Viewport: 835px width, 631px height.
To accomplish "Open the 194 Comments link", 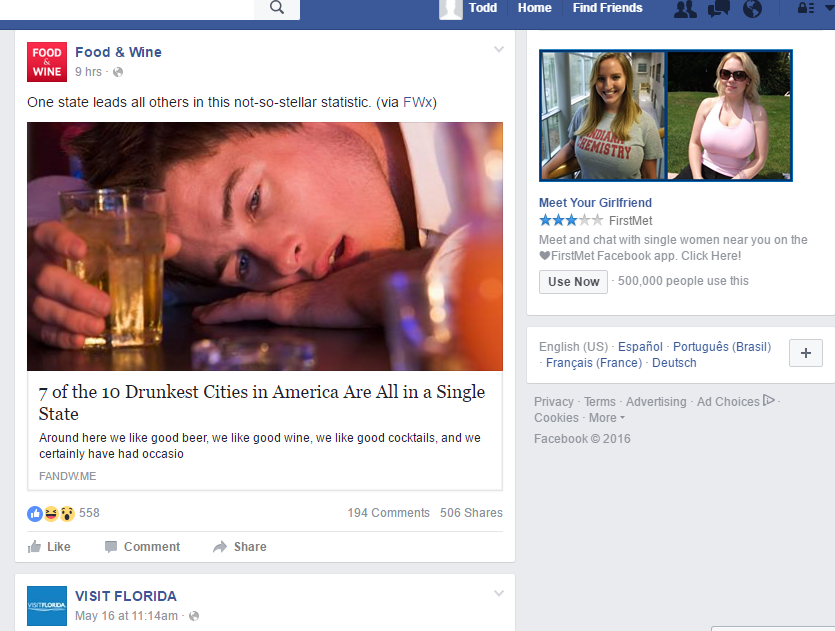I will point(388,513).
